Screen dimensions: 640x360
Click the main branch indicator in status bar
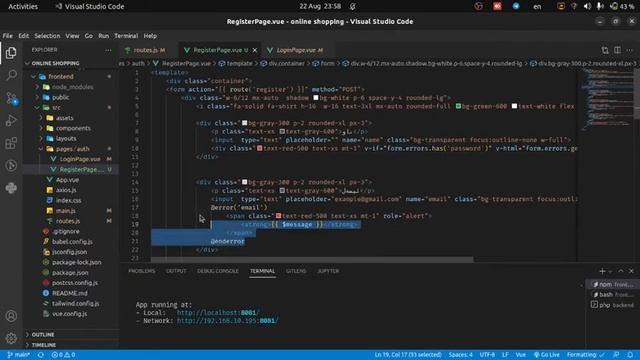[x=19, y=355]
